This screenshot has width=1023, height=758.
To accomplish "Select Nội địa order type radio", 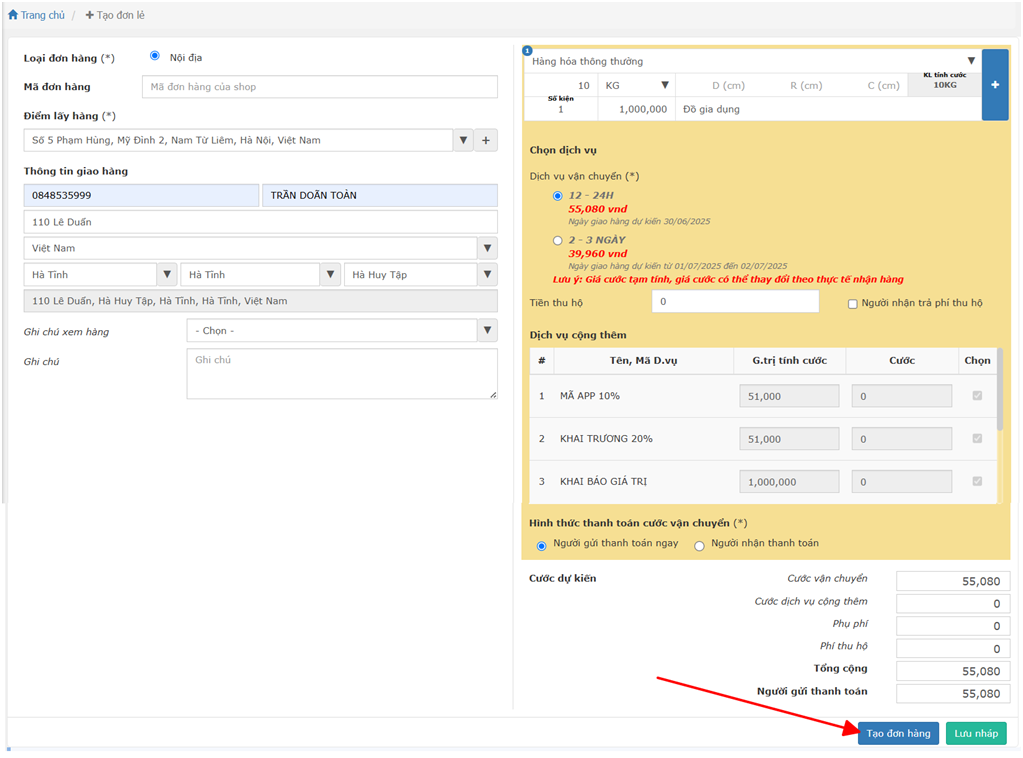I will click(x=155, y=56).
